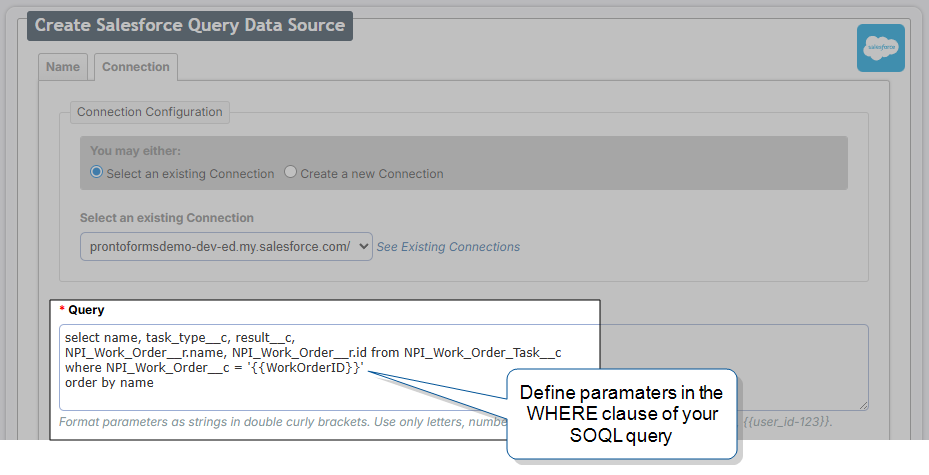Viewport: 929px width, 475px height.
Task: Click the Create Salesforce Query Data Source title
Action: 190,25
